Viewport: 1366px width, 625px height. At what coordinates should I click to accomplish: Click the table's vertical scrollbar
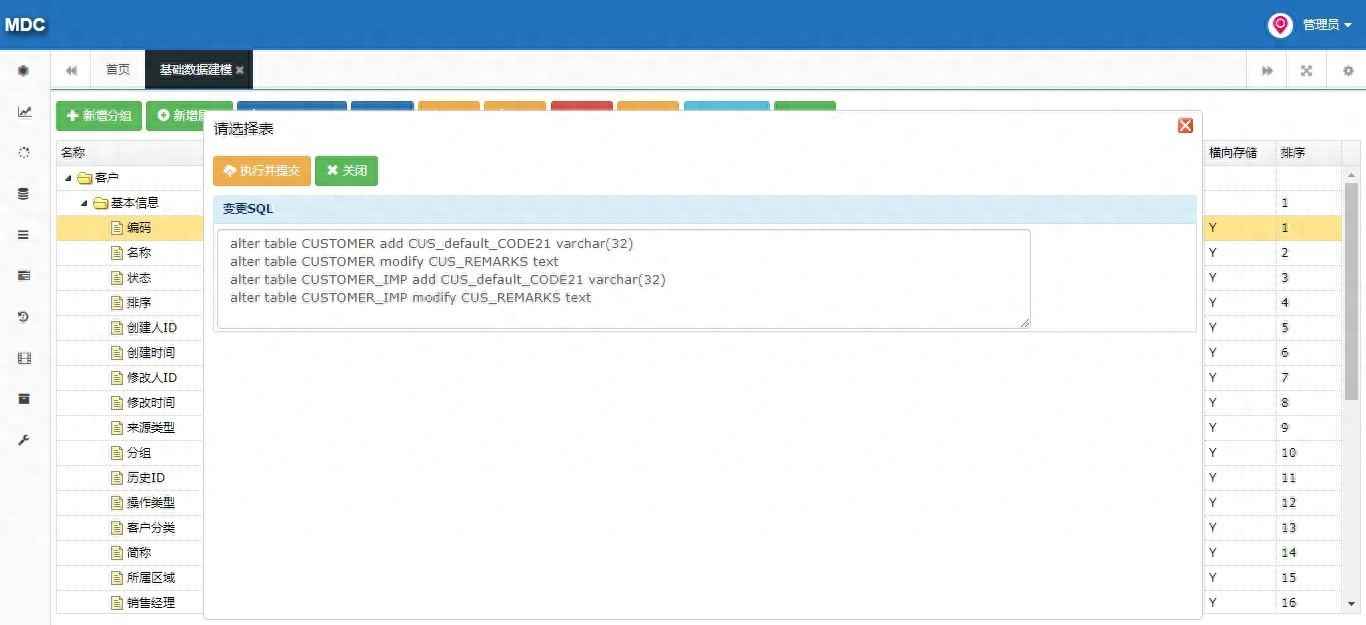[x=1351, y=290]
